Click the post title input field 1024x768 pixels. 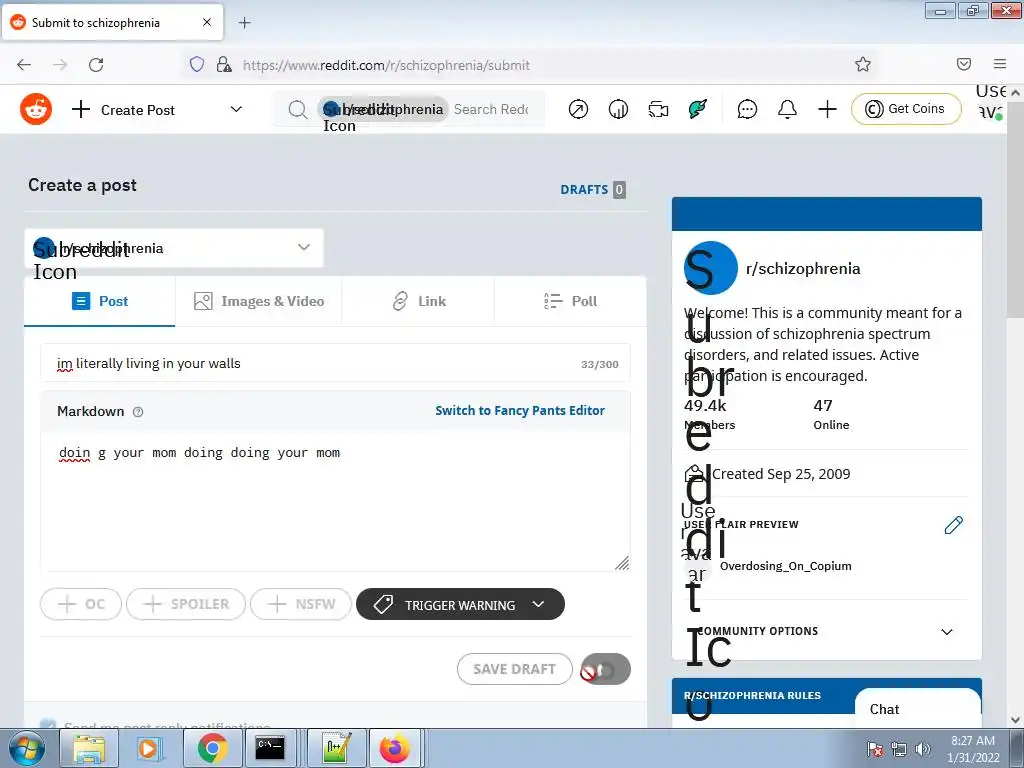[x=335, y=363]
